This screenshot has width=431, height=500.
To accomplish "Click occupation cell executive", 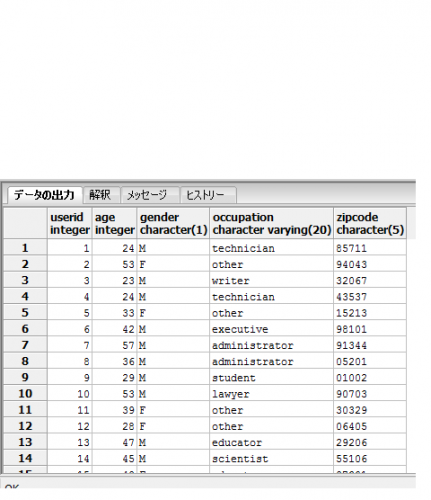I will (271, 329).
